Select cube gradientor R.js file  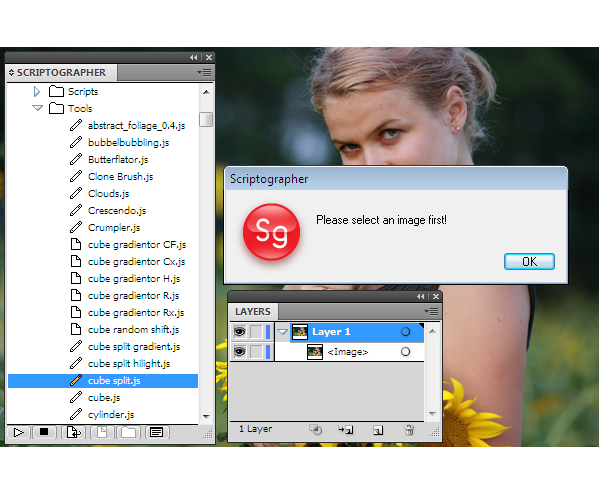(133, 296)
